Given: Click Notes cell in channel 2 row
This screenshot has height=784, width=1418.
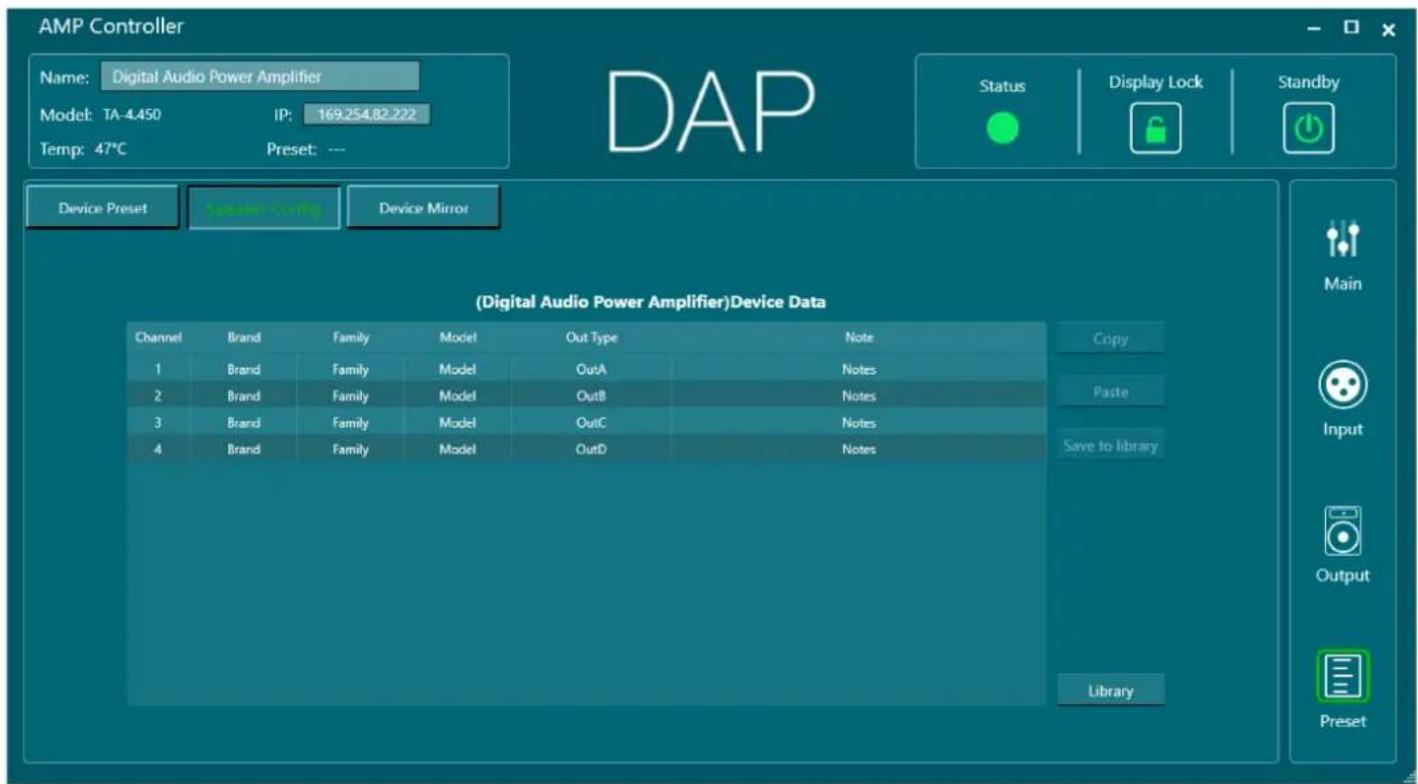Looking at the screenshot, I should click(859, 395).
